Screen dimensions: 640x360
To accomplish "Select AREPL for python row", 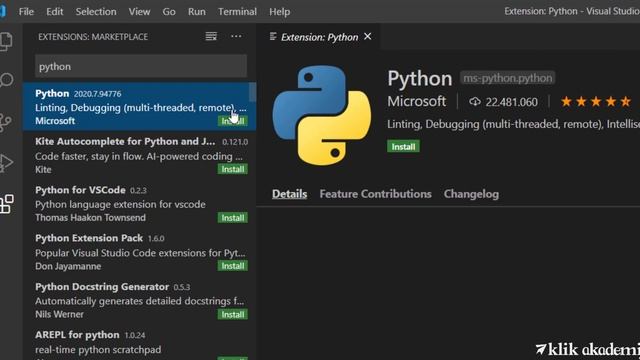I will 139,342.
